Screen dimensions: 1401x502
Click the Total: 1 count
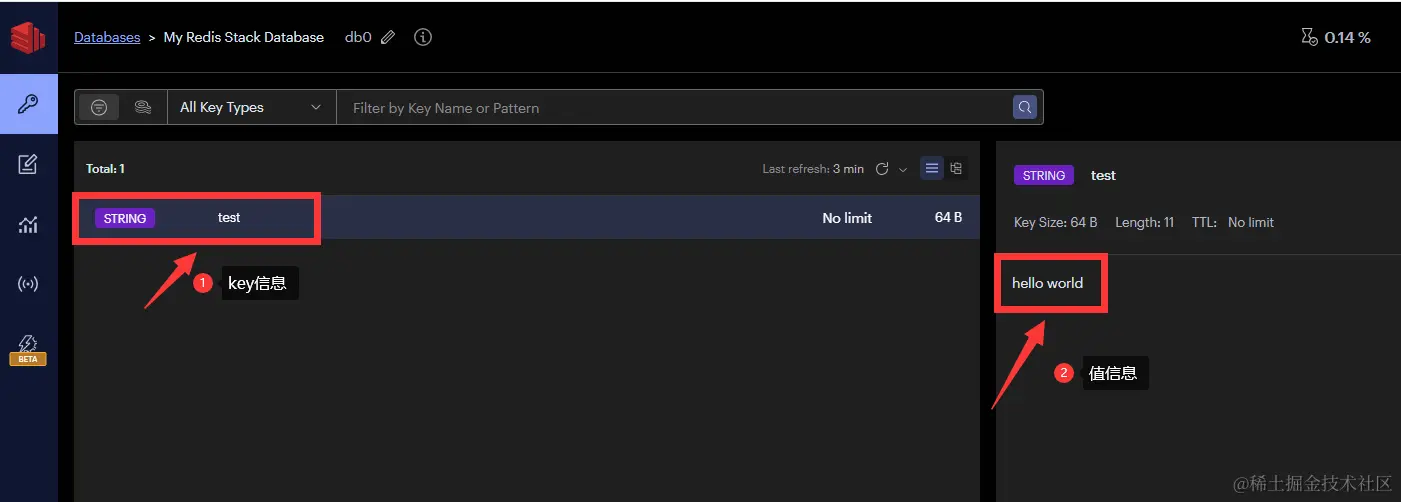coord(105,169)
